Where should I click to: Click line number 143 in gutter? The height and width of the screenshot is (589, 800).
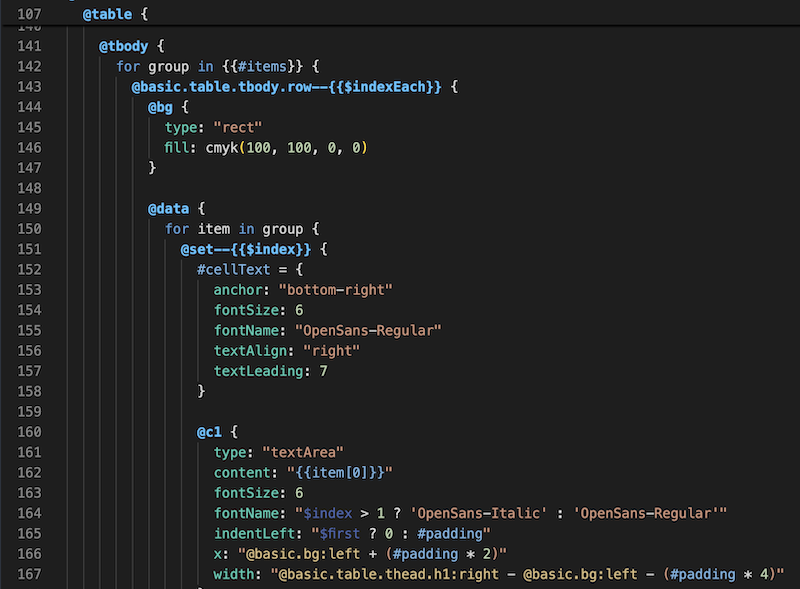tap(30, 87)
